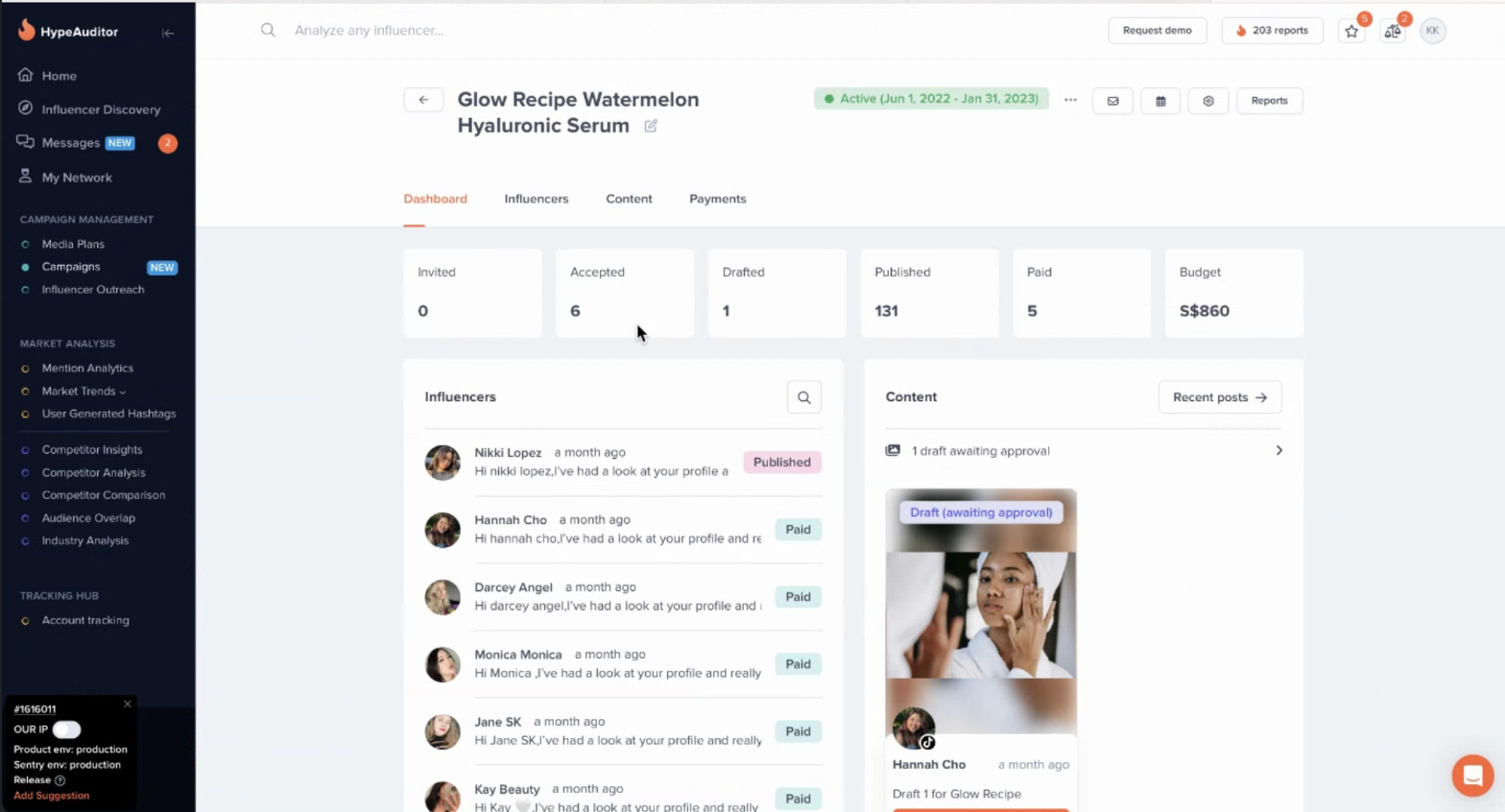Go back with the left arrow button
1505x812 pixels.
click(423, 100)
